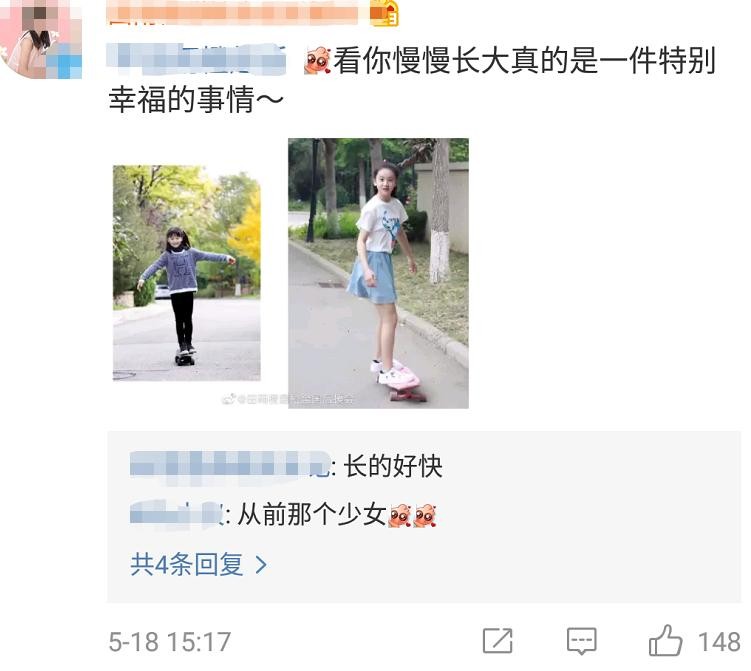751x671 pixels.
Task: Tap the last emoji in second reply
Action: pyautogui.click(x=425, y=515)
